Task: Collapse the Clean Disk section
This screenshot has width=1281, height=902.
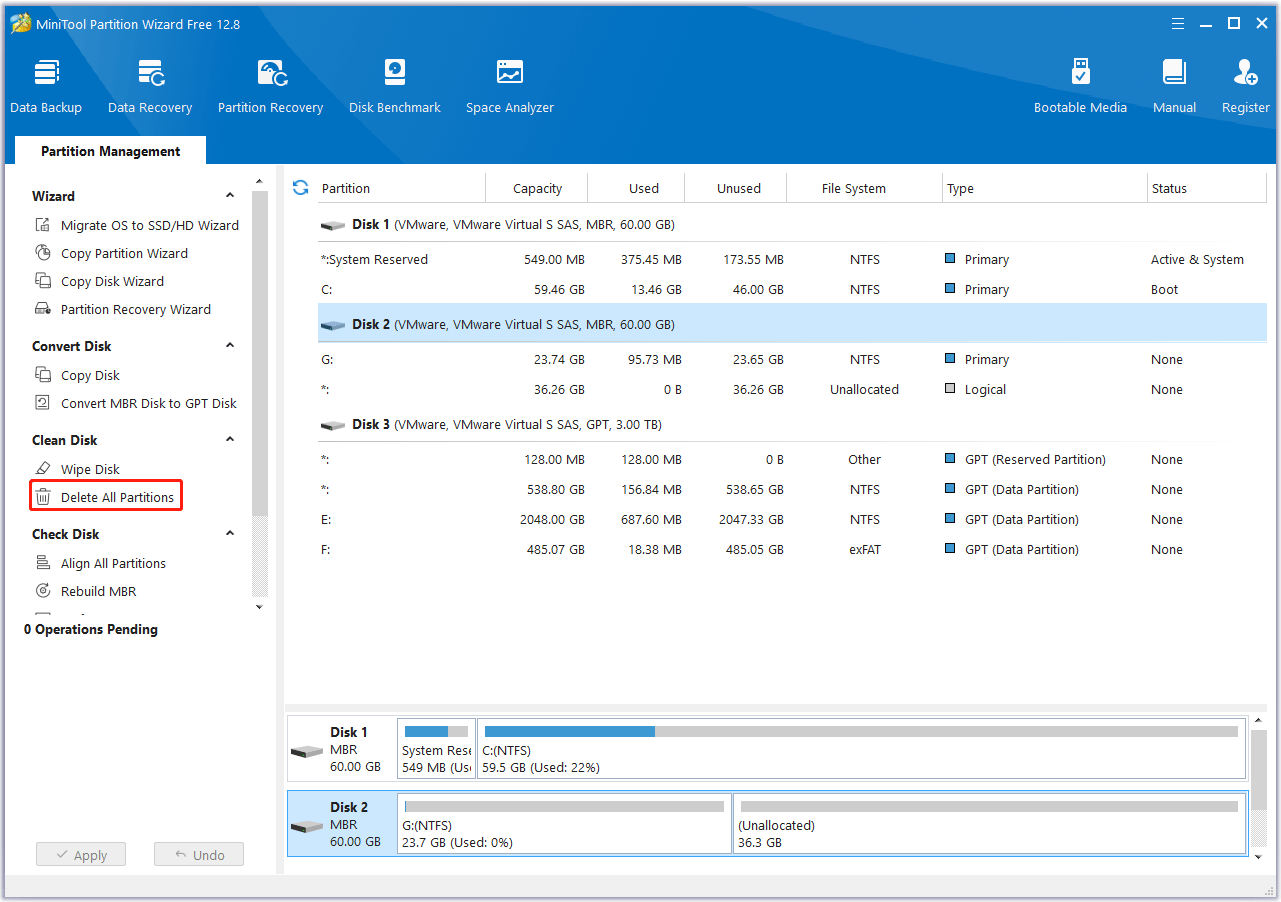Action: pyautogui.click(x=230, y=440)
